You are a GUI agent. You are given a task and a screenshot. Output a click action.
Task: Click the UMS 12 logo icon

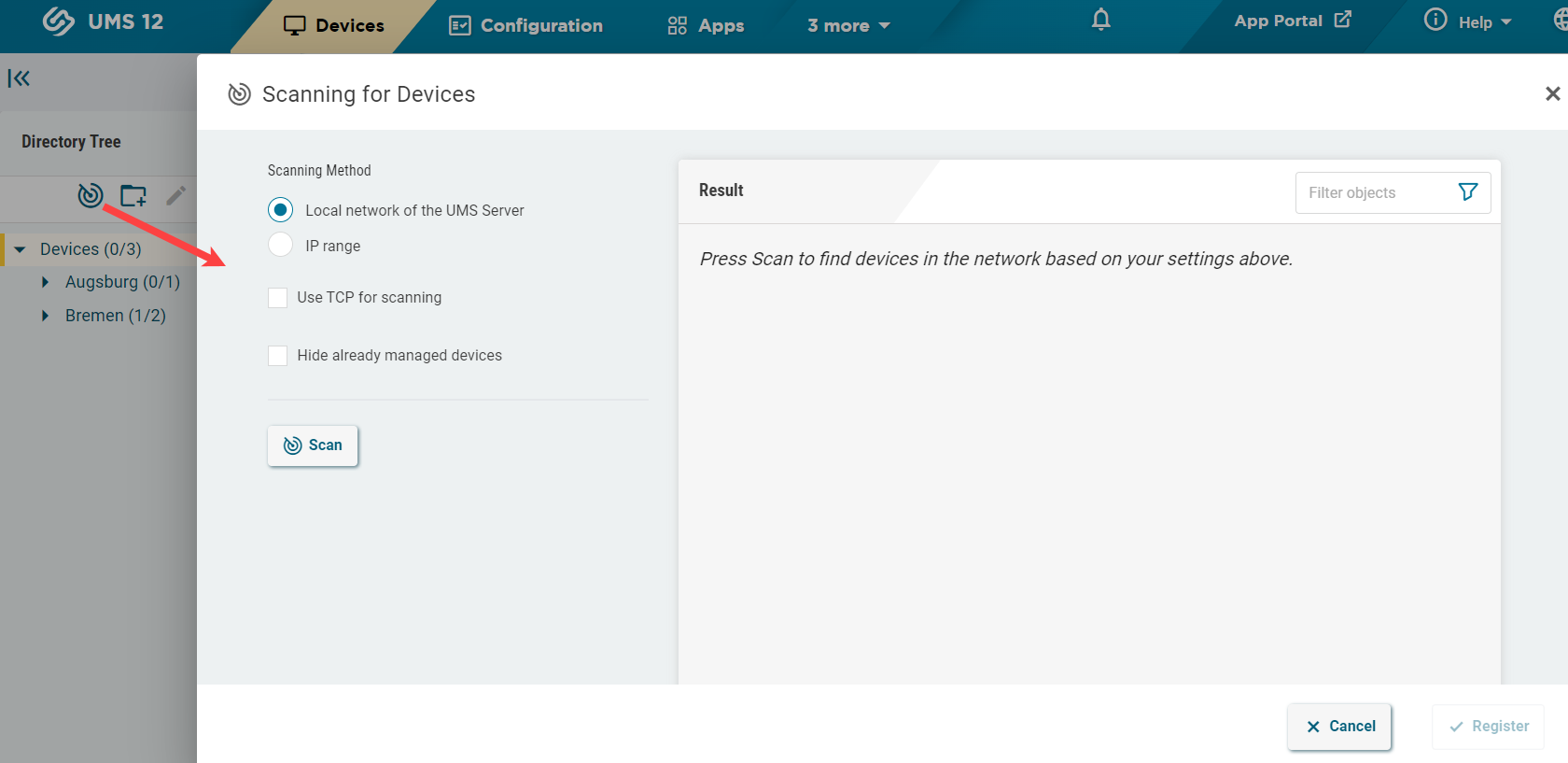59,21
